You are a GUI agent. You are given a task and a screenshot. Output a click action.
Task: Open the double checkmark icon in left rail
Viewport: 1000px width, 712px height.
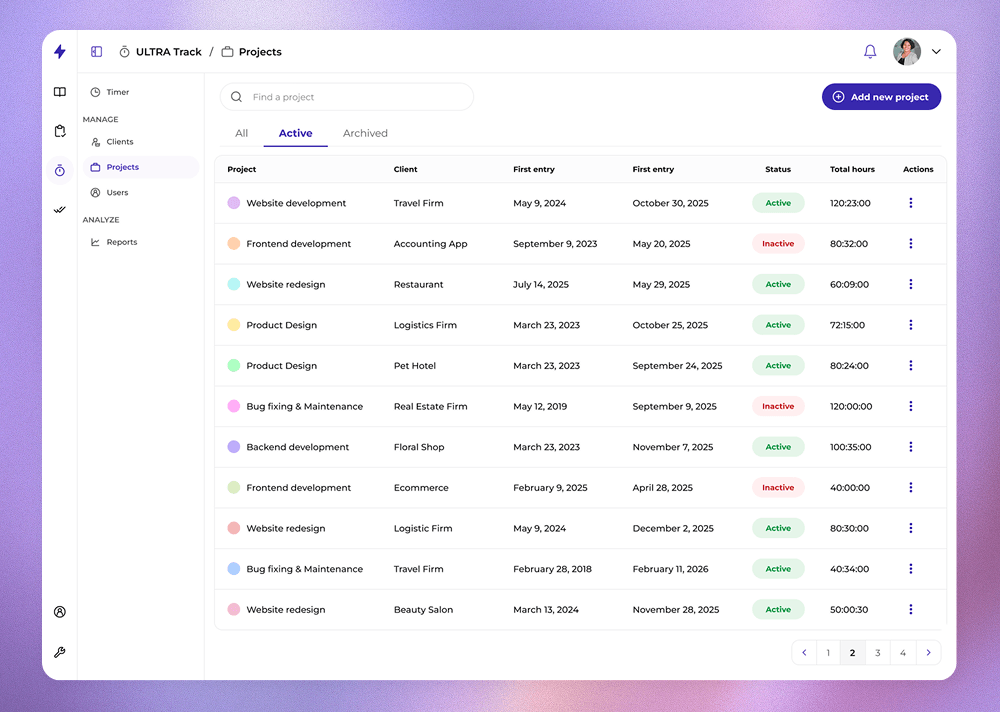pos(59,209)
